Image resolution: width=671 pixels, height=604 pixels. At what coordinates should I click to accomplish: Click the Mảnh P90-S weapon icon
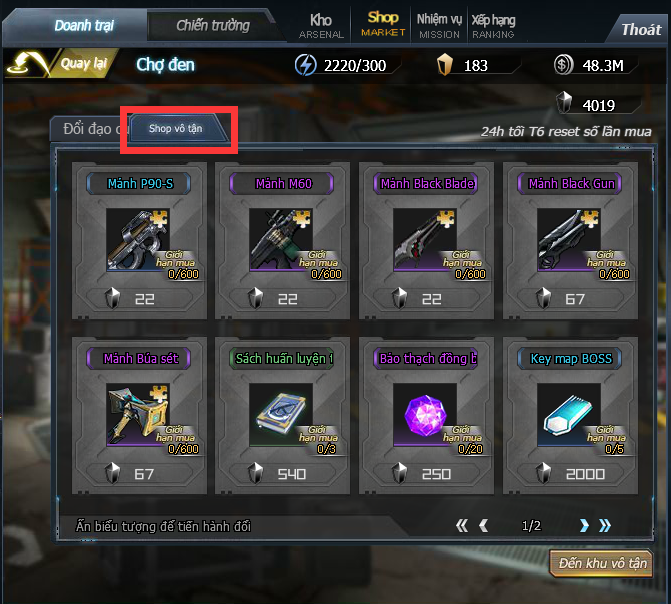138,240
